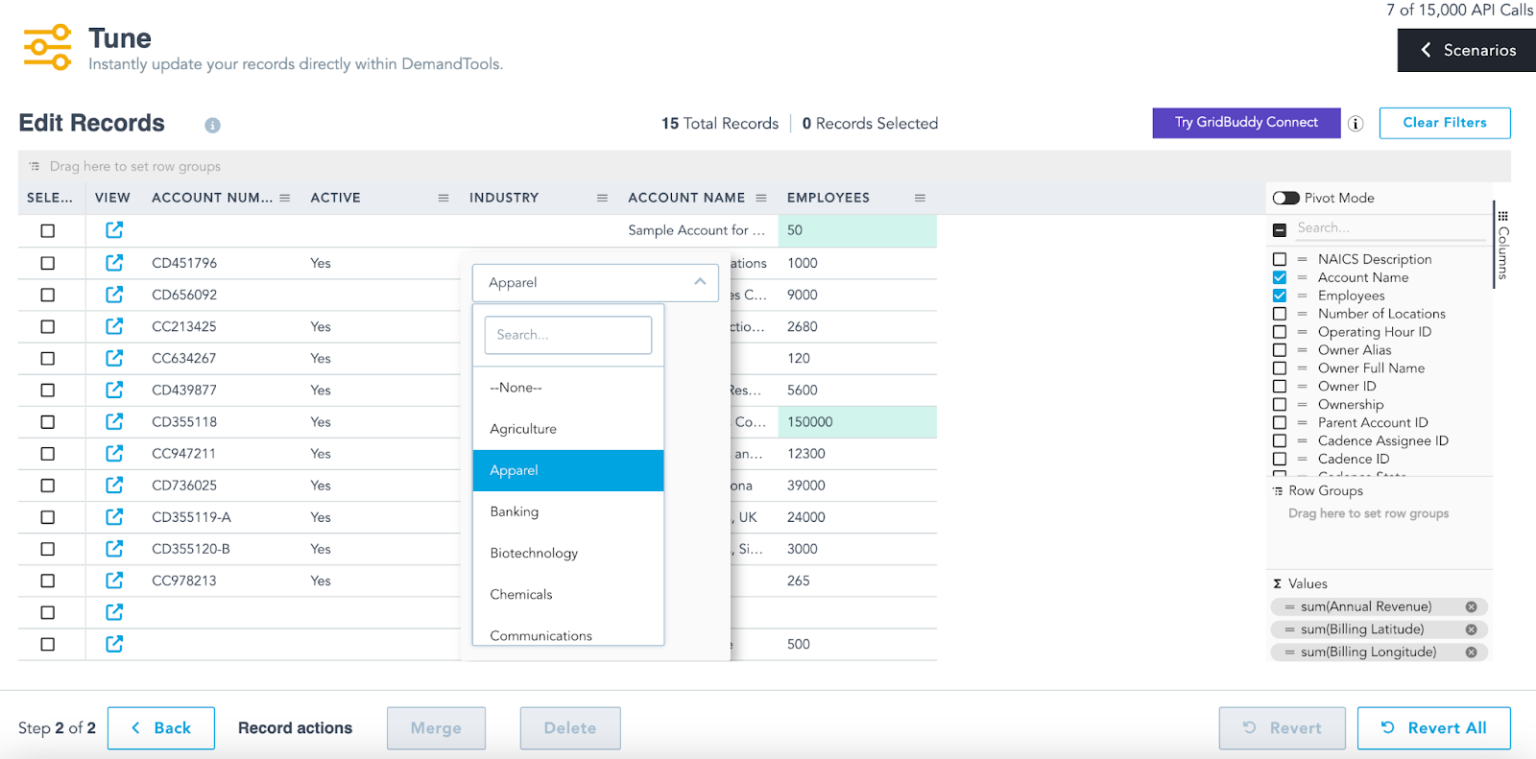Click the industry dropdown search field
This screenshot has width=1536, height=759.
[568, 335]
